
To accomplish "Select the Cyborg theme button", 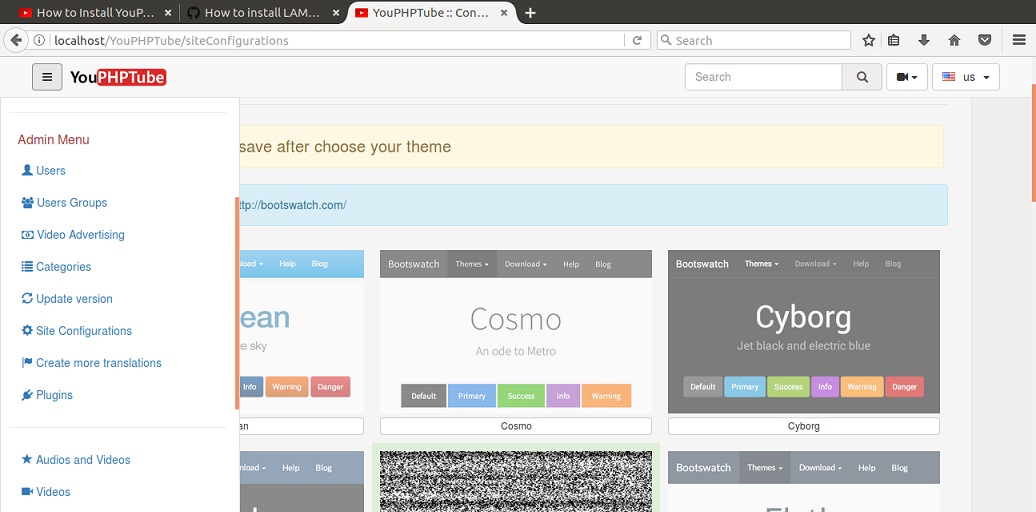I will click(803, 426).
